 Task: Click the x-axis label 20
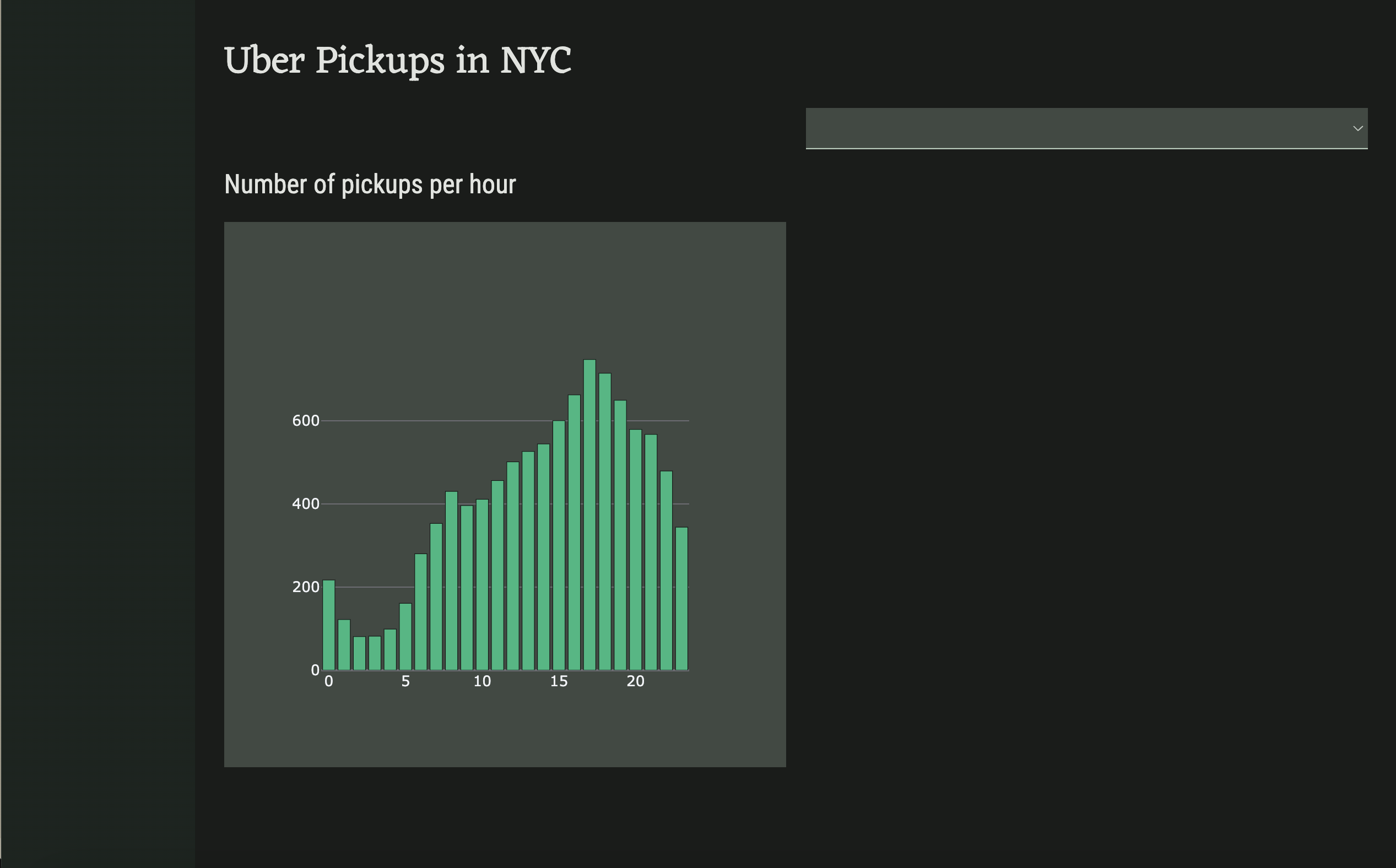pyautogui.click(x=636, y=680)
